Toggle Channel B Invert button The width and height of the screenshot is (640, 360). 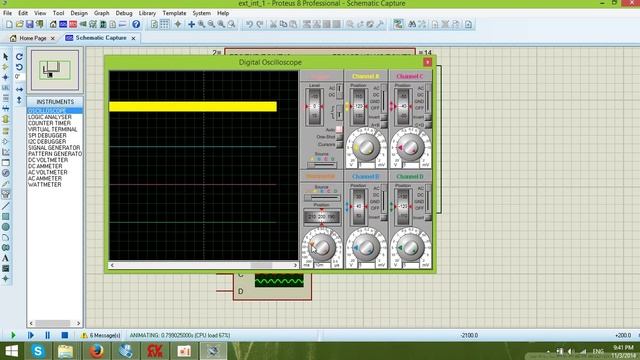point(384,118)
